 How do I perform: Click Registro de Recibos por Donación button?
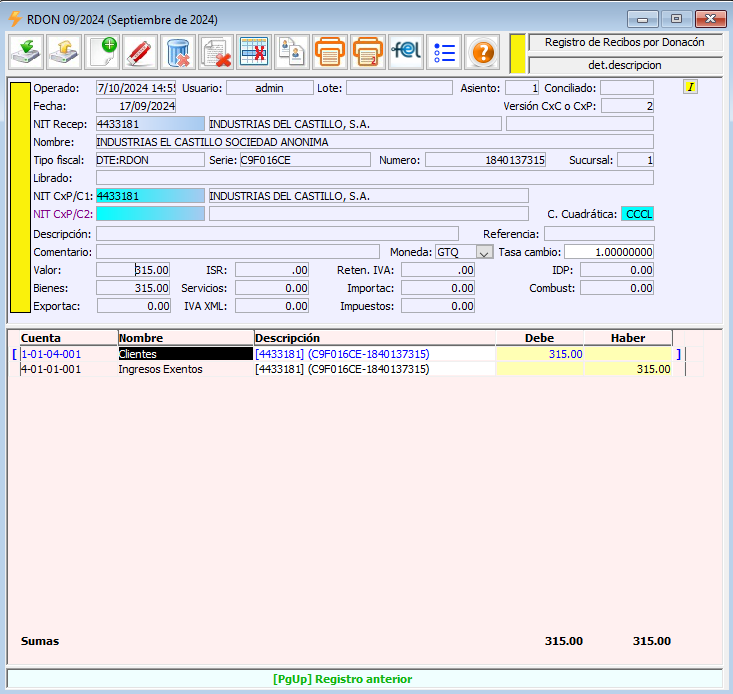pos(624,42)
